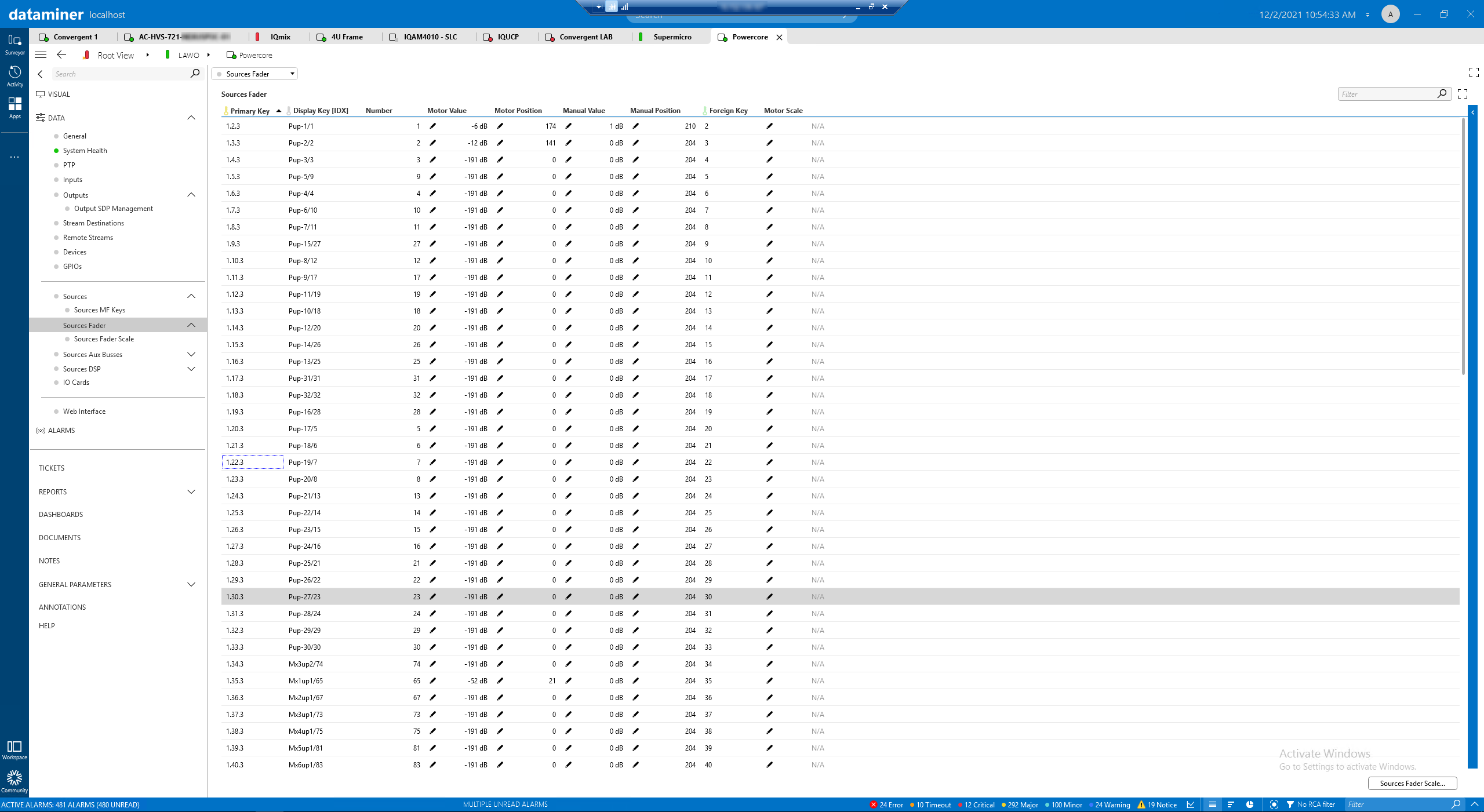Expand the alarm console with up chevron

(1475, 804)
